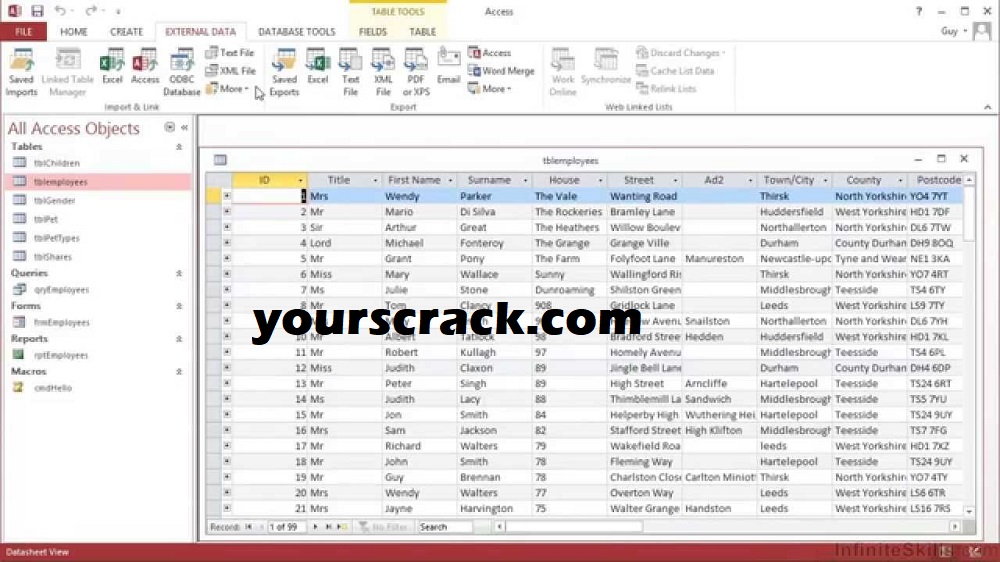Screen dimensions: 1000x562
Task: Export to Text File in Export group
Action: tap(350, 73)
